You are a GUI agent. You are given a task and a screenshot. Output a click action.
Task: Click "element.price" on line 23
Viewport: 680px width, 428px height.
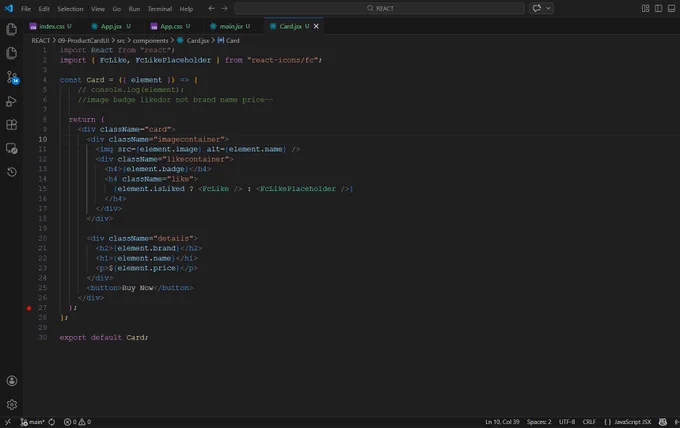pos(146,268)
